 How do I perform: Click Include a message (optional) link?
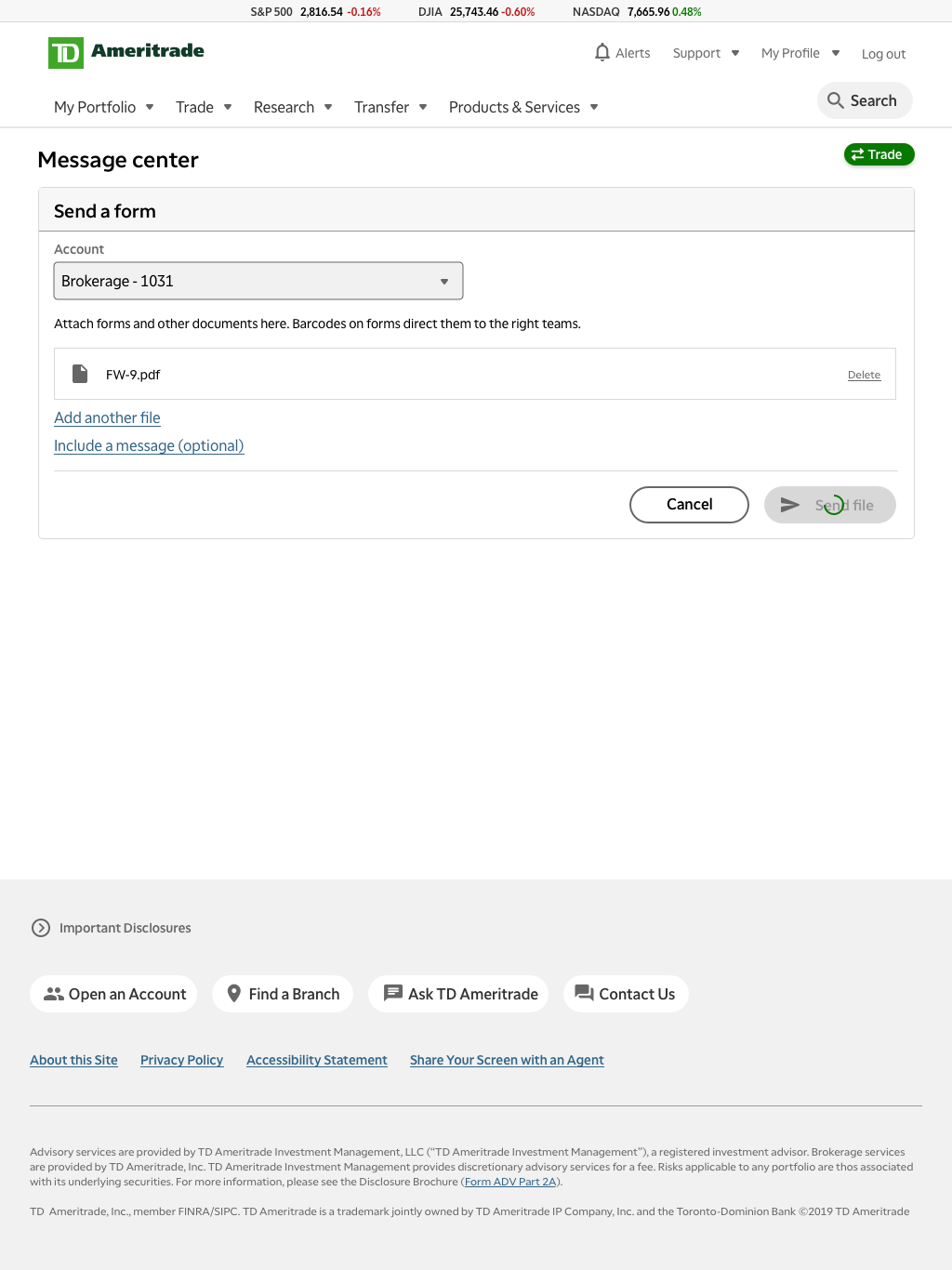tap(149, 445)
